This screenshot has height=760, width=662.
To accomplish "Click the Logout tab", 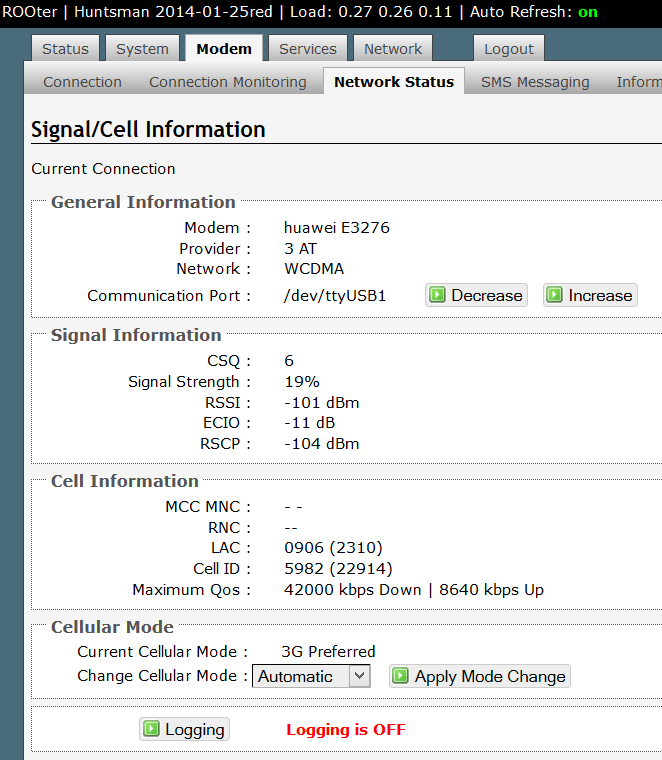I will [x=509, y=48].
